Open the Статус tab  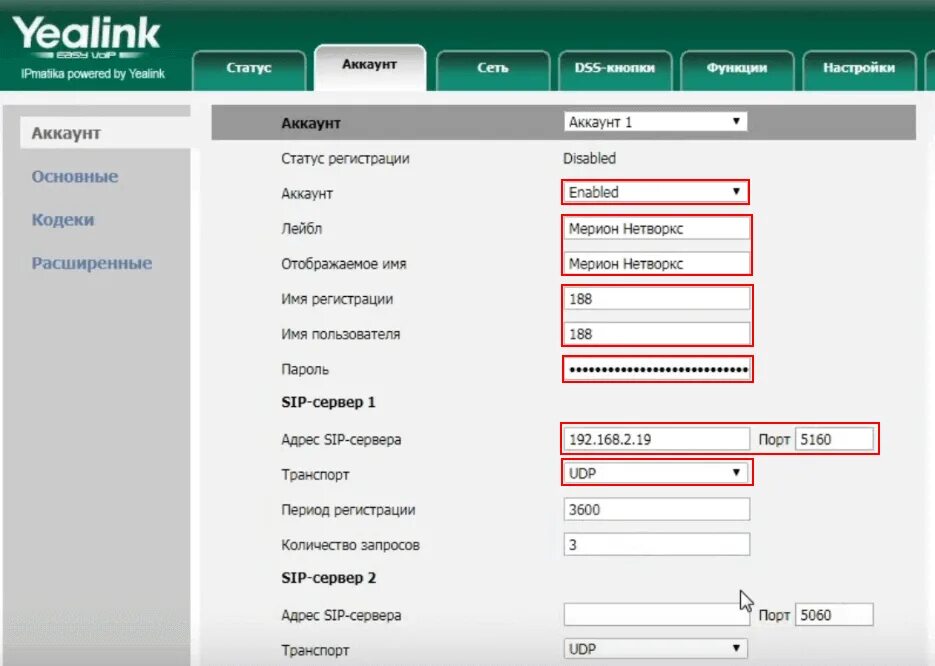coord(249,69)
